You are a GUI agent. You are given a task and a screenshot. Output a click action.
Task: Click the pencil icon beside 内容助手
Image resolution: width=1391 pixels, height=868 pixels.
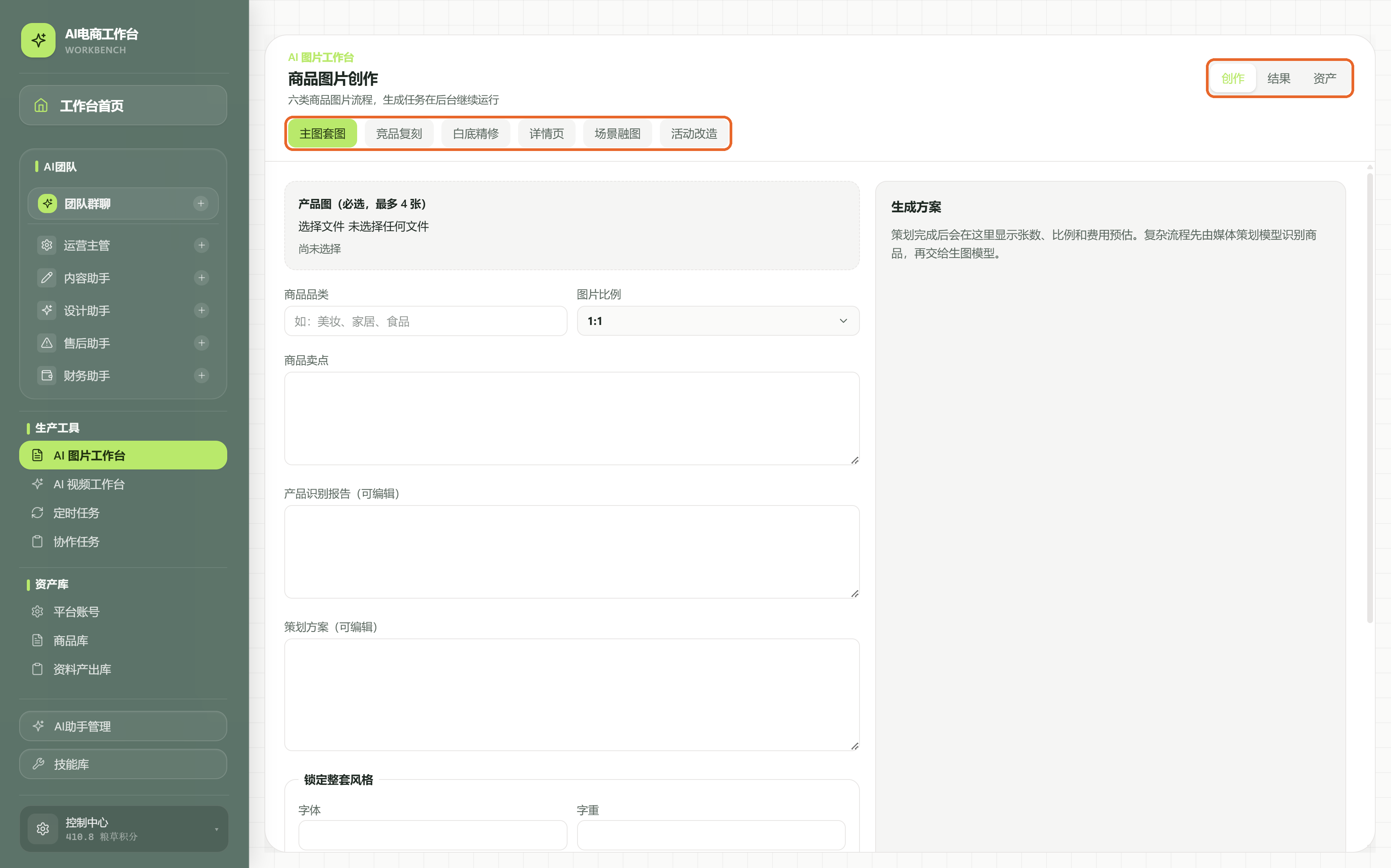(47, 278)
